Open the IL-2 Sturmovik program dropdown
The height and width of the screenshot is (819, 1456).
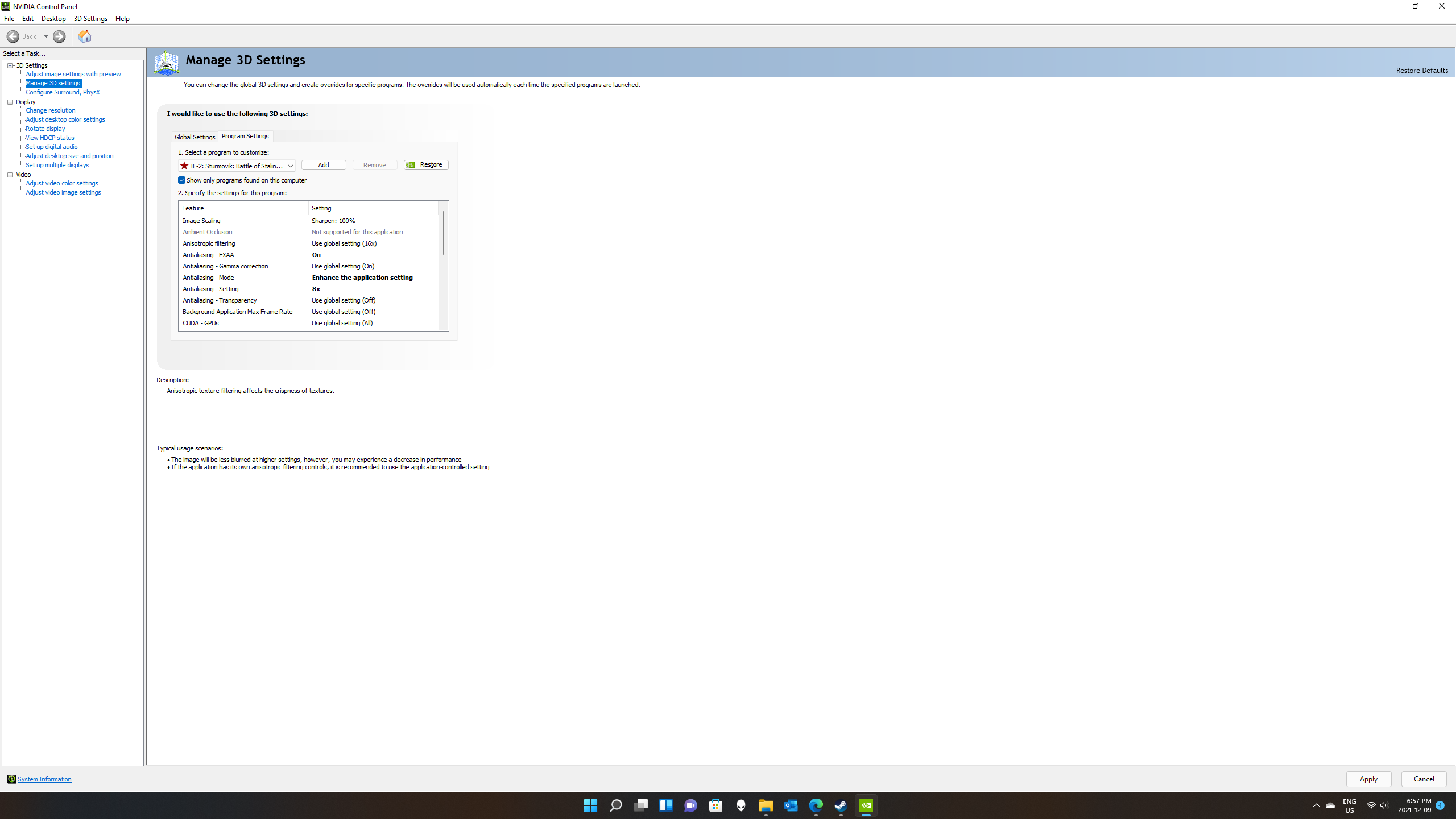237,166
